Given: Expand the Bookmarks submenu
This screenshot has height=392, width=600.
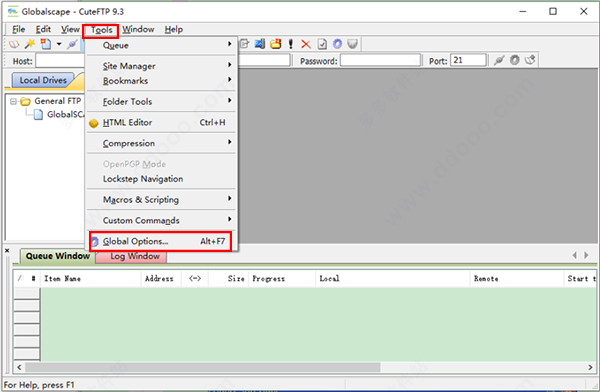Looking at the screenshot, I should pyautogui.click(x=161, y=81).
